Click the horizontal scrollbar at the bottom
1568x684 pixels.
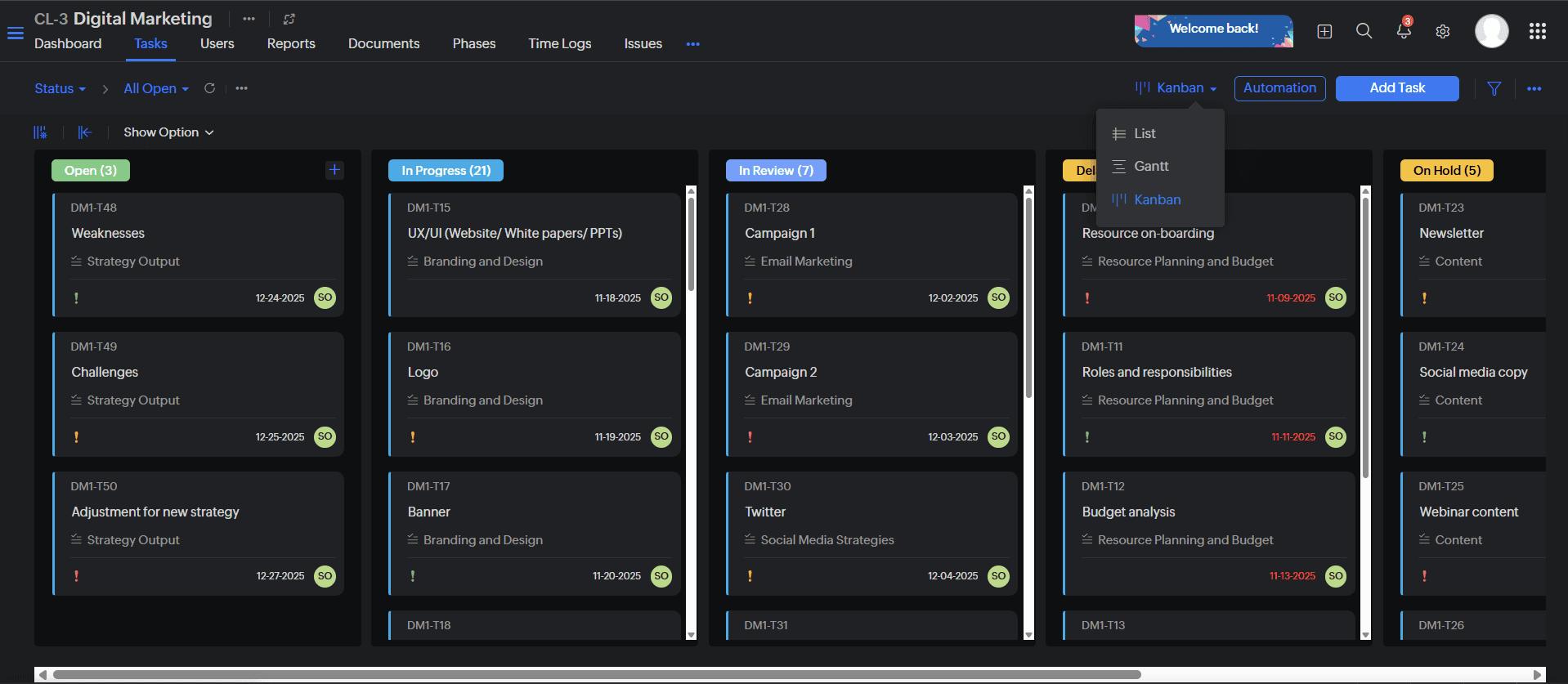(x=597, y=674)
